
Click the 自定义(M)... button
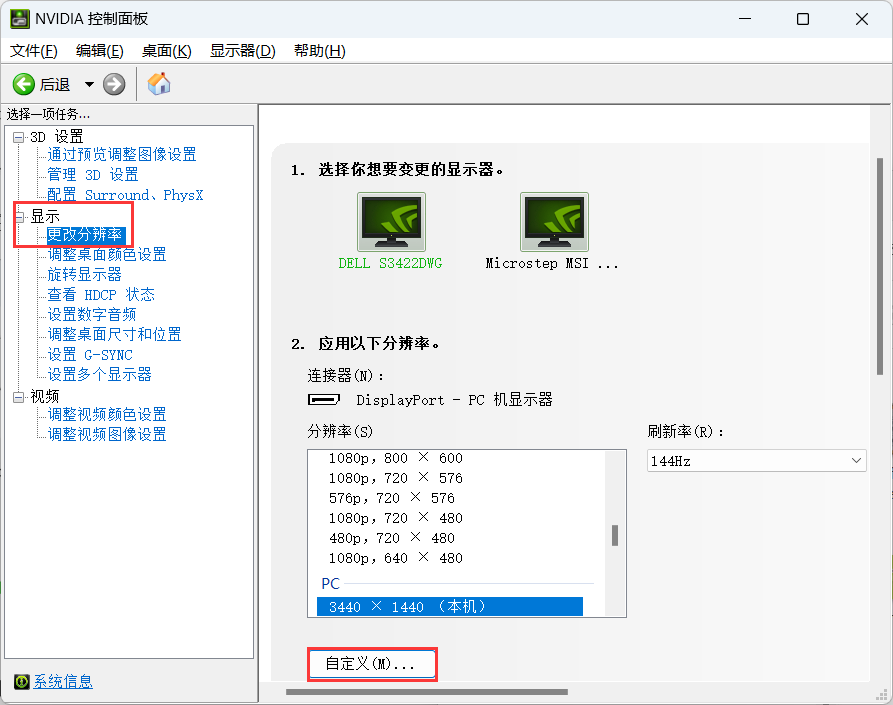tap(372, 664)
